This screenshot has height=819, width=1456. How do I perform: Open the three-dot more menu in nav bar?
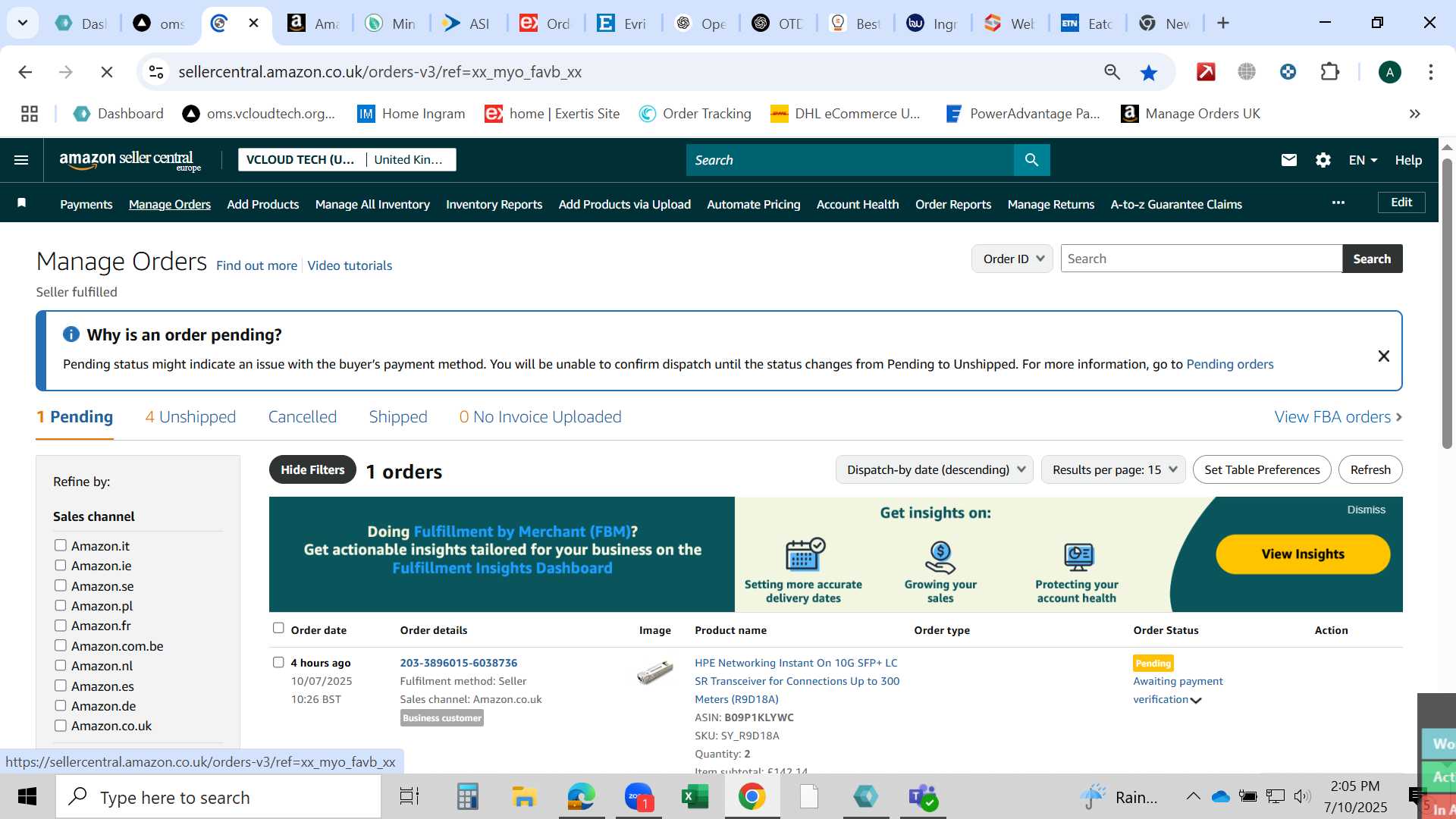[x=1338, y=202]
